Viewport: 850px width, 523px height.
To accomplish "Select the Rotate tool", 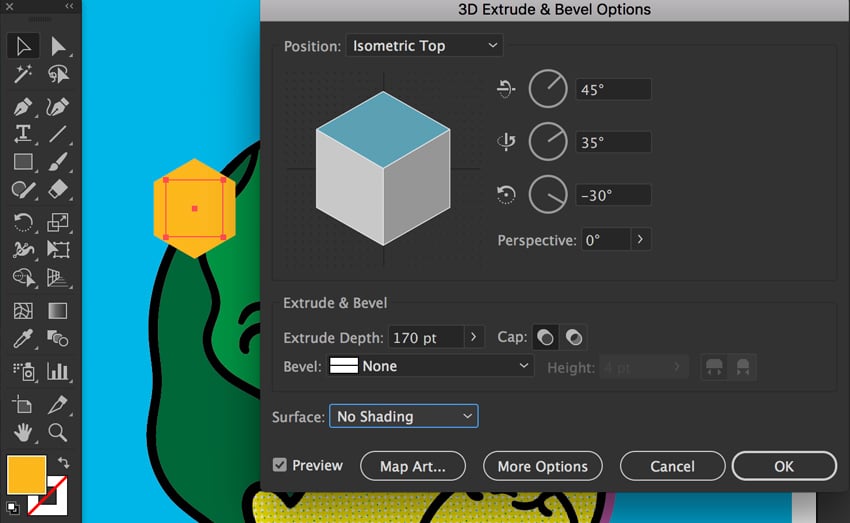I will pos(23,222).
